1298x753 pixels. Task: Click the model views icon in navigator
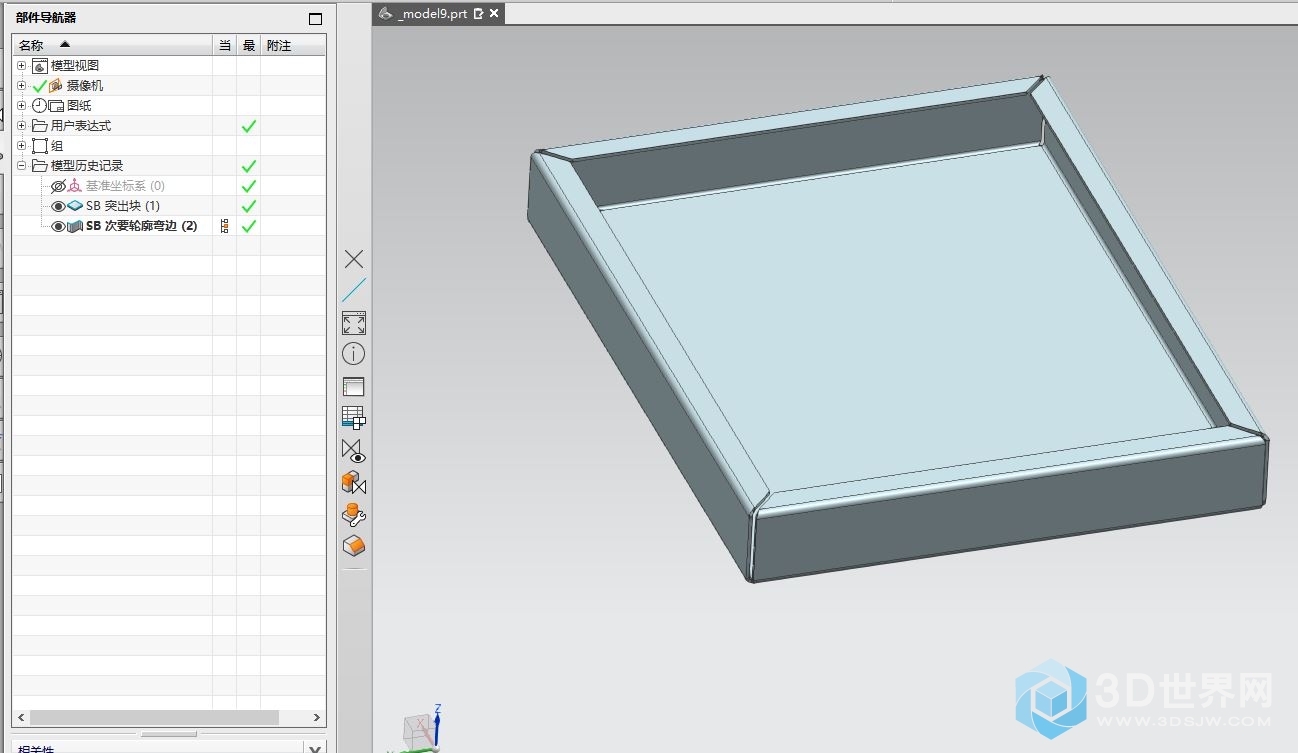click(40, 66)
